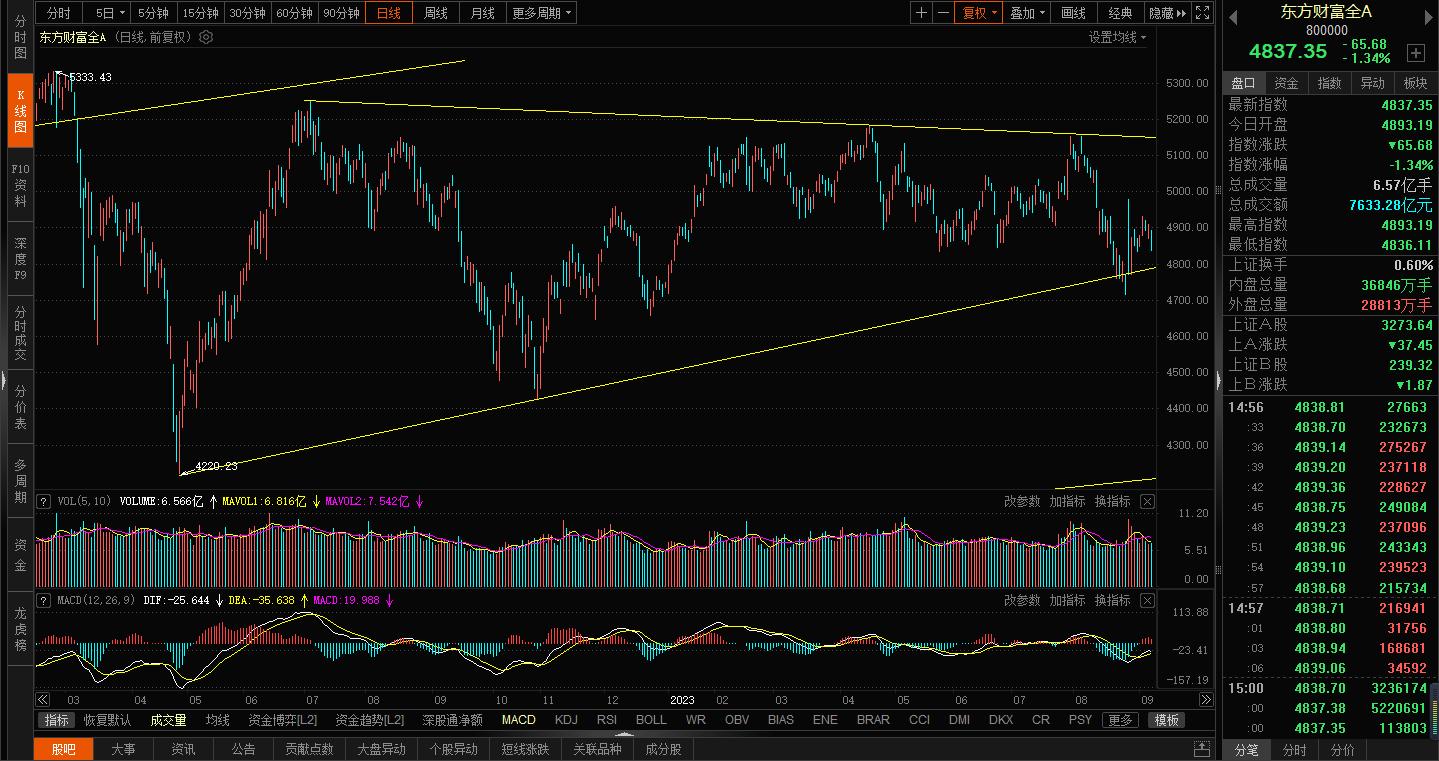The image size is (1439, 761).
Task: Open the 复权 dropdown
Action: point(980,13)
